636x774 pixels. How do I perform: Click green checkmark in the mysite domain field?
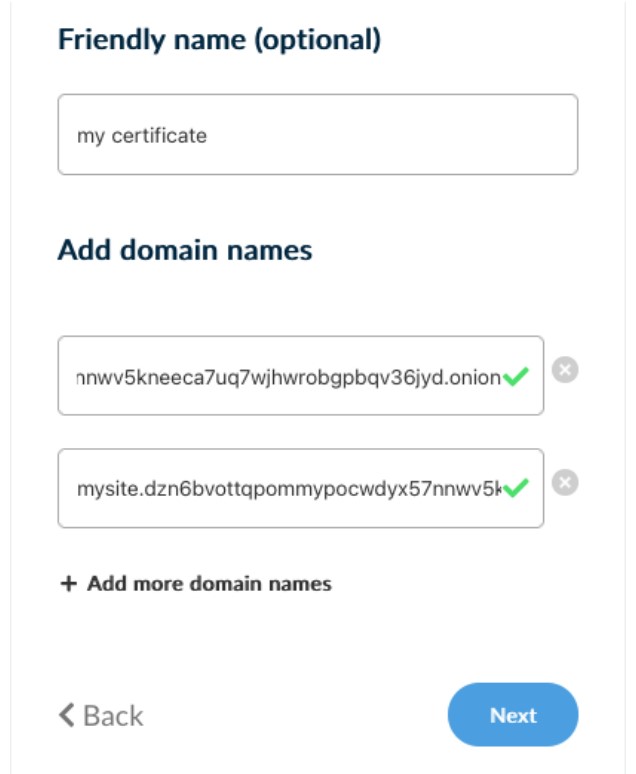(x=516, y=489)
